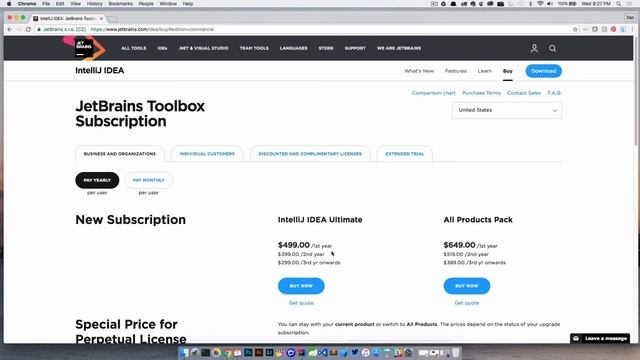Open Firefox from the dock
This screenshot has width=640, height=360.
click(x=216, y=352)
